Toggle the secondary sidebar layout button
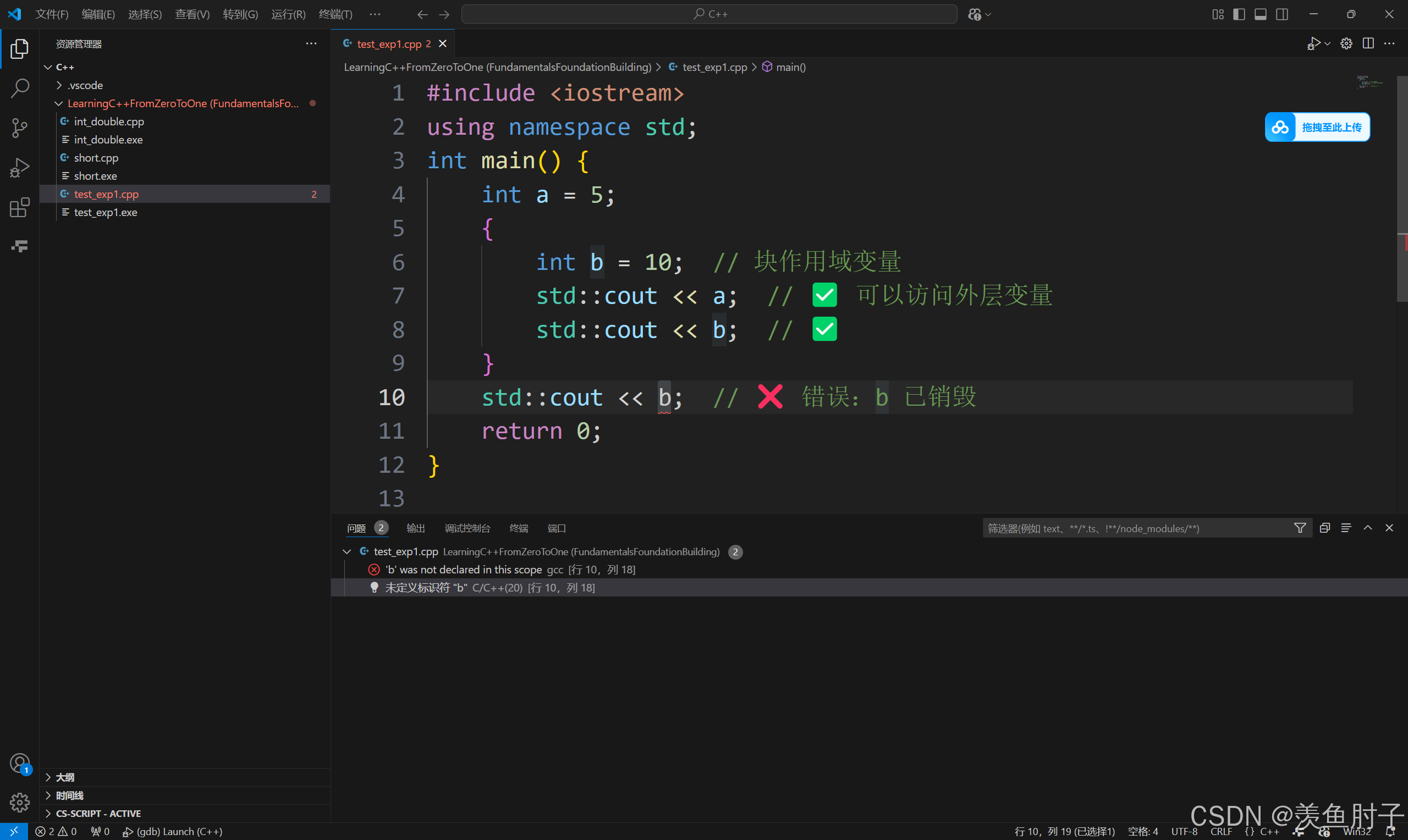 point(1281,14)
